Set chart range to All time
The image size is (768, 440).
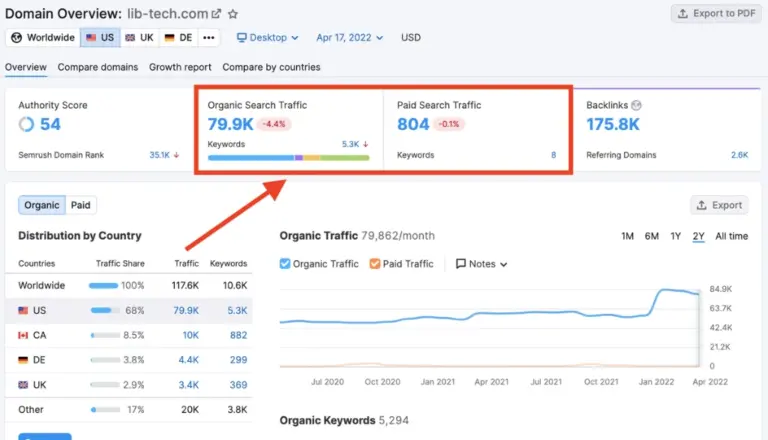[x=732, y=236]
